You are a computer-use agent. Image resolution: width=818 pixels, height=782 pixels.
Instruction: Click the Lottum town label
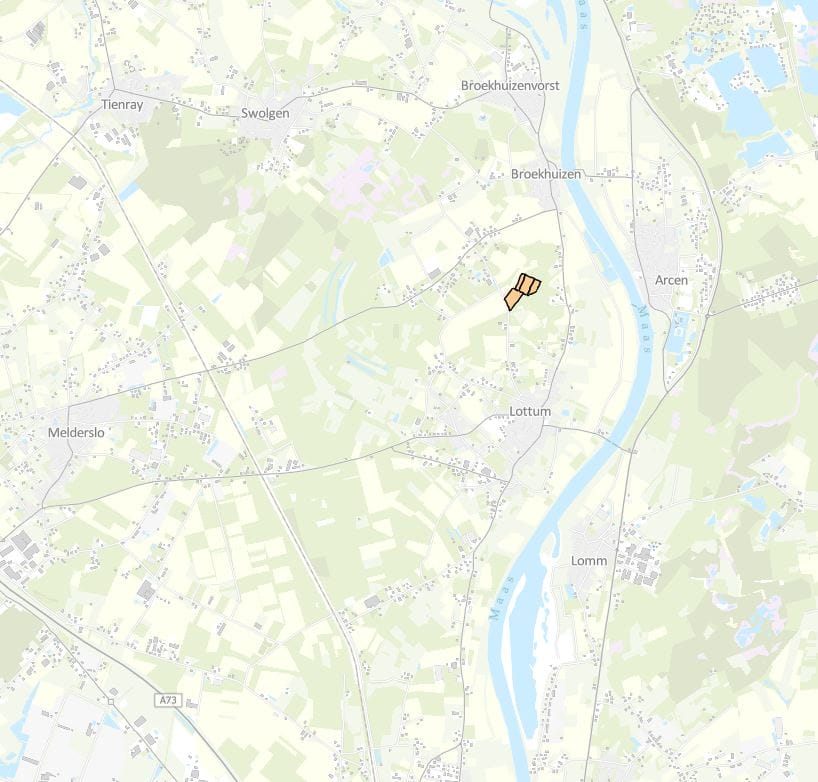click(x=530, y=412)
